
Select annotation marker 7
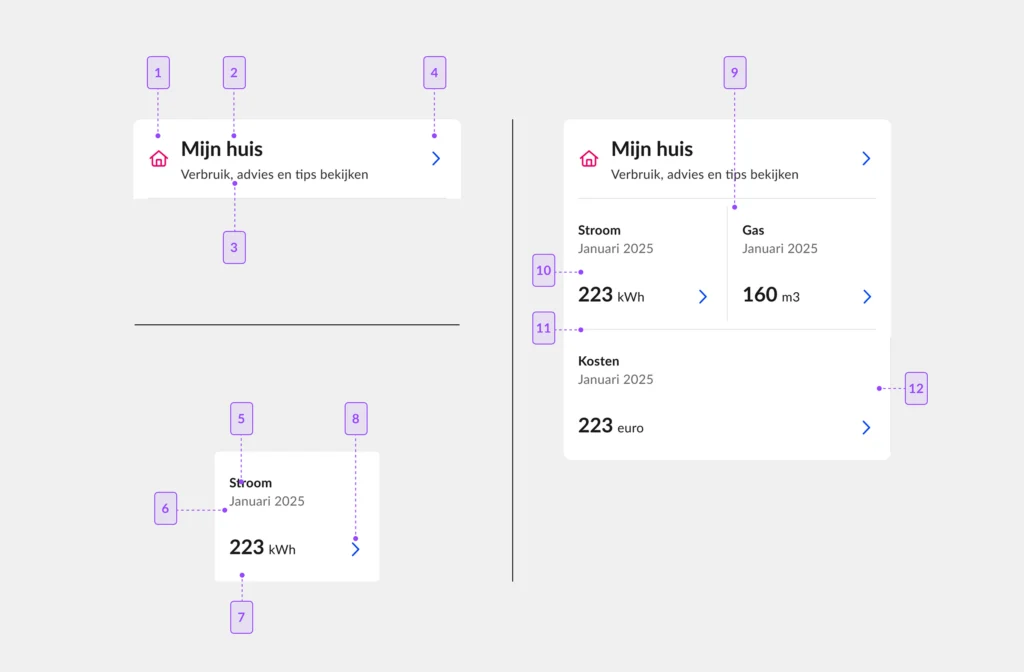click(x=242, y=617)
